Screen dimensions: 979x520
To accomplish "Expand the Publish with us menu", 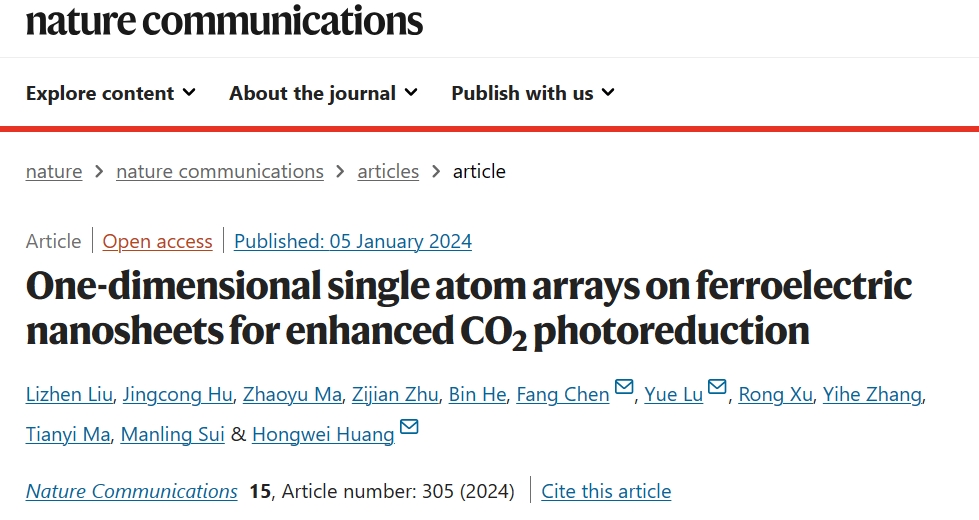I will [x=533, y=93].
